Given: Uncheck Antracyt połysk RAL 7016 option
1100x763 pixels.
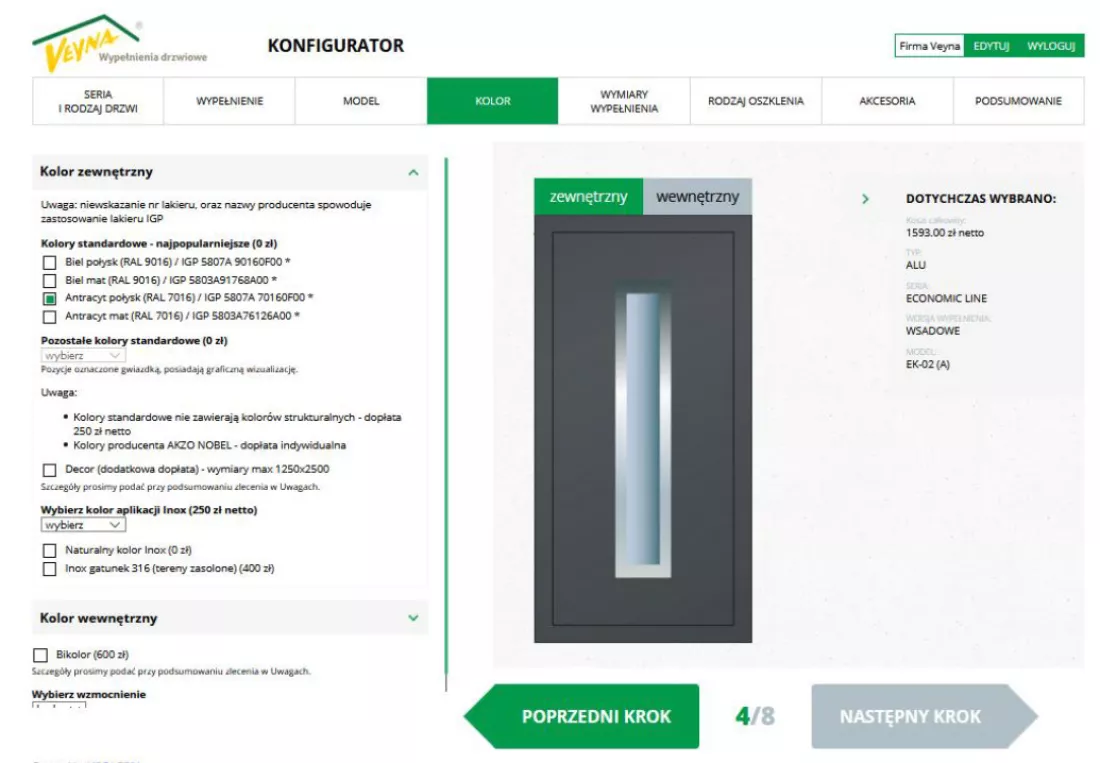Looking at the screenshot, I should click(49, 299).
